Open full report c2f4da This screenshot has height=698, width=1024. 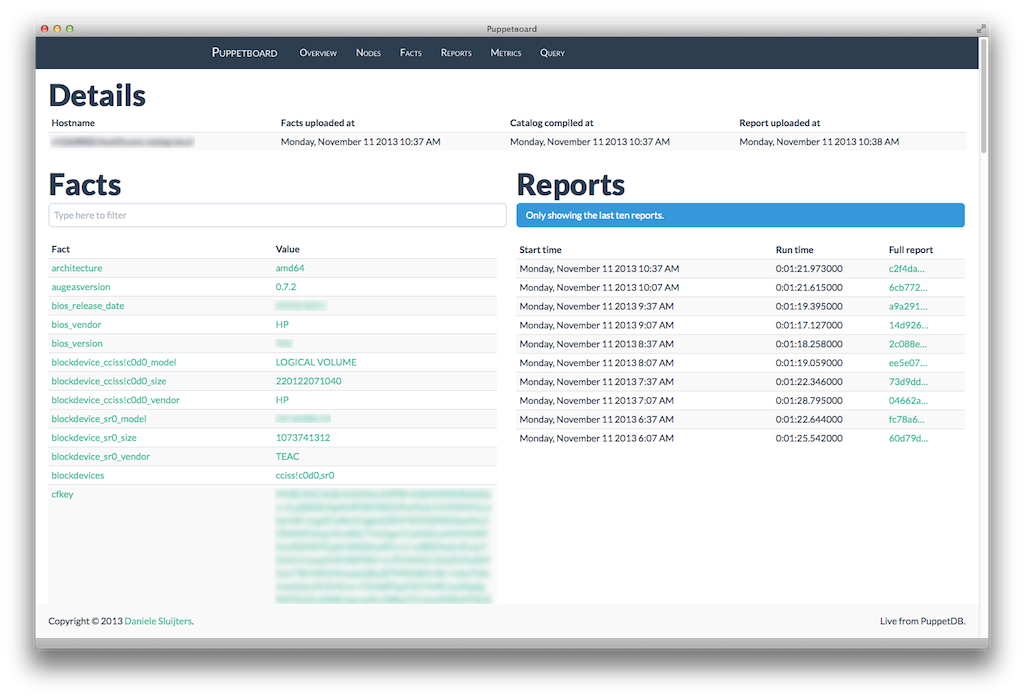click(x=906, y=268)
